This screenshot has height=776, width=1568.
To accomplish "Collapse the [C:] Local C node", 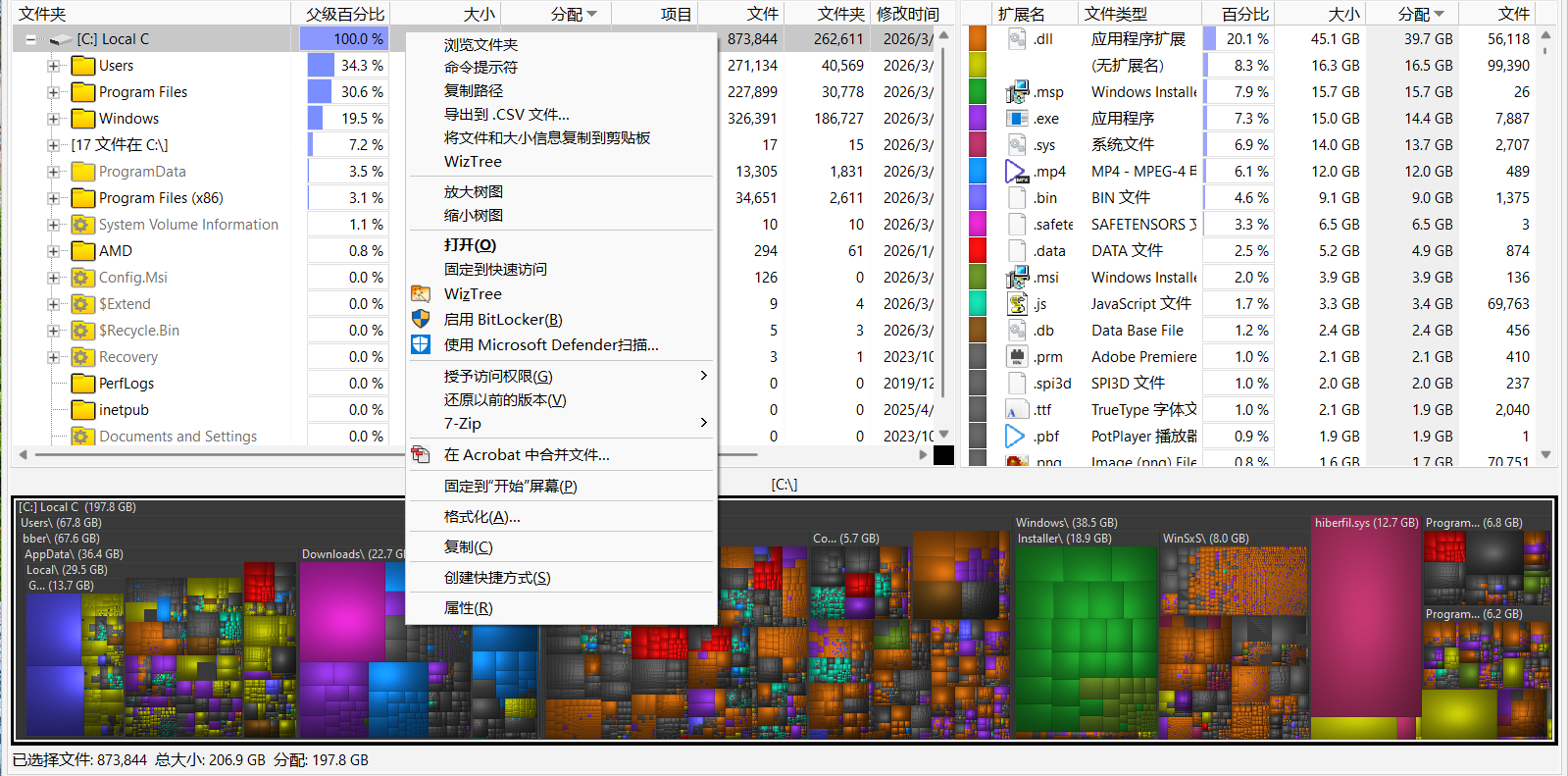I will click(x=30, y=39).
